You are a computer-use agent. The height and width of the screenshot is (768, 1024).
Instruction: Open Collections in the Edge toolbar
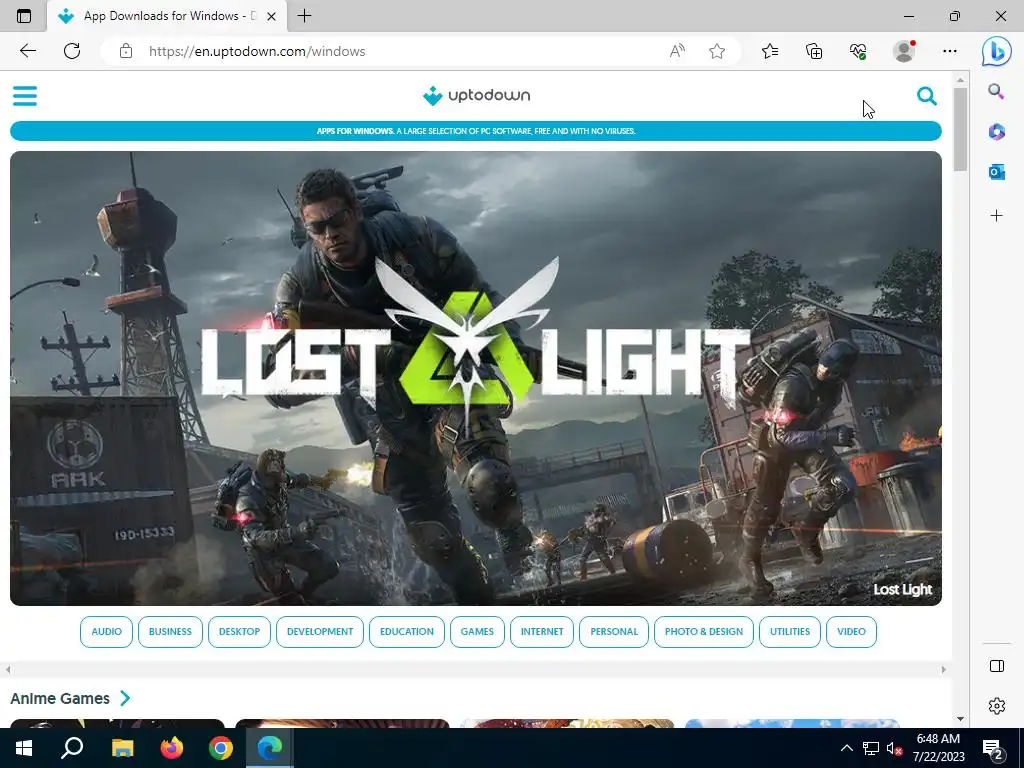click(814, 51)
